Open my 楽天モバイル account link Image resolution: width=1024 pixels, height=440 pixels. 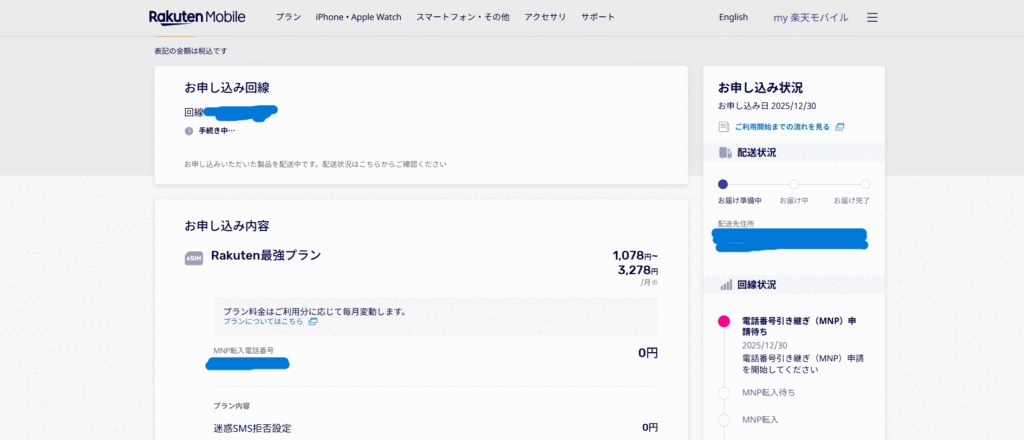[810, 17]
